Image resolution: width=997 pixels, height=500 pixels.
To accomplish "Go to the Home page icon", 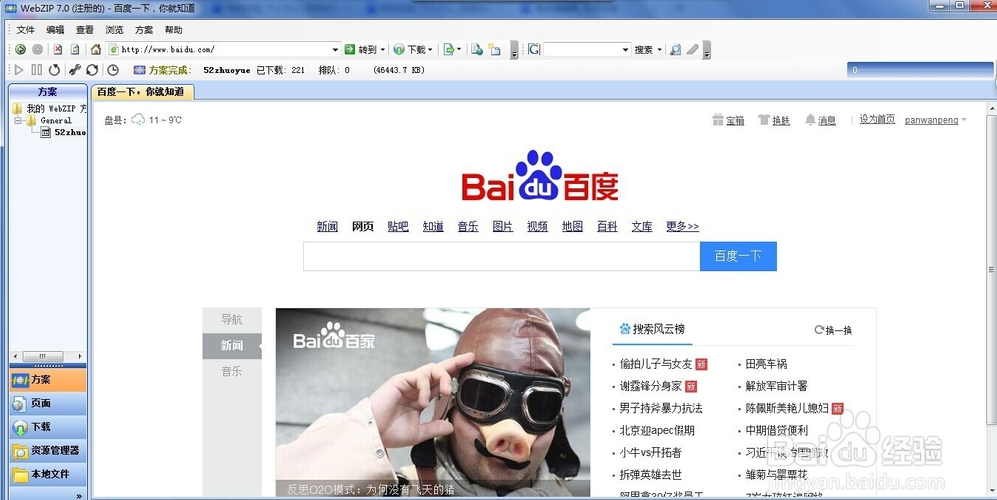I will 95,50.
